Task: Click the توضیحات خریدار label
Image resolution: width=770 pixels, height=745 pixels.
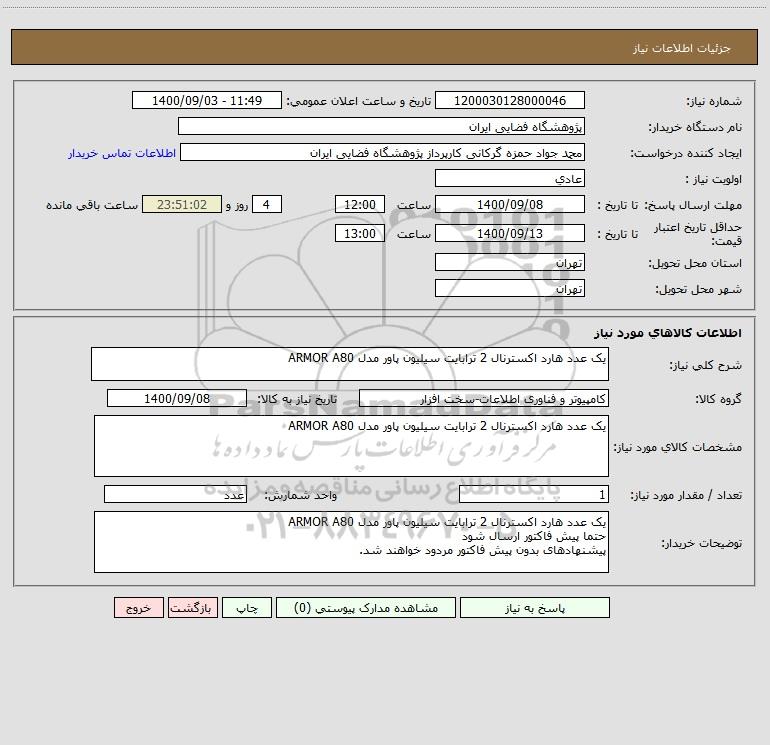Action: tap(702, 543)
